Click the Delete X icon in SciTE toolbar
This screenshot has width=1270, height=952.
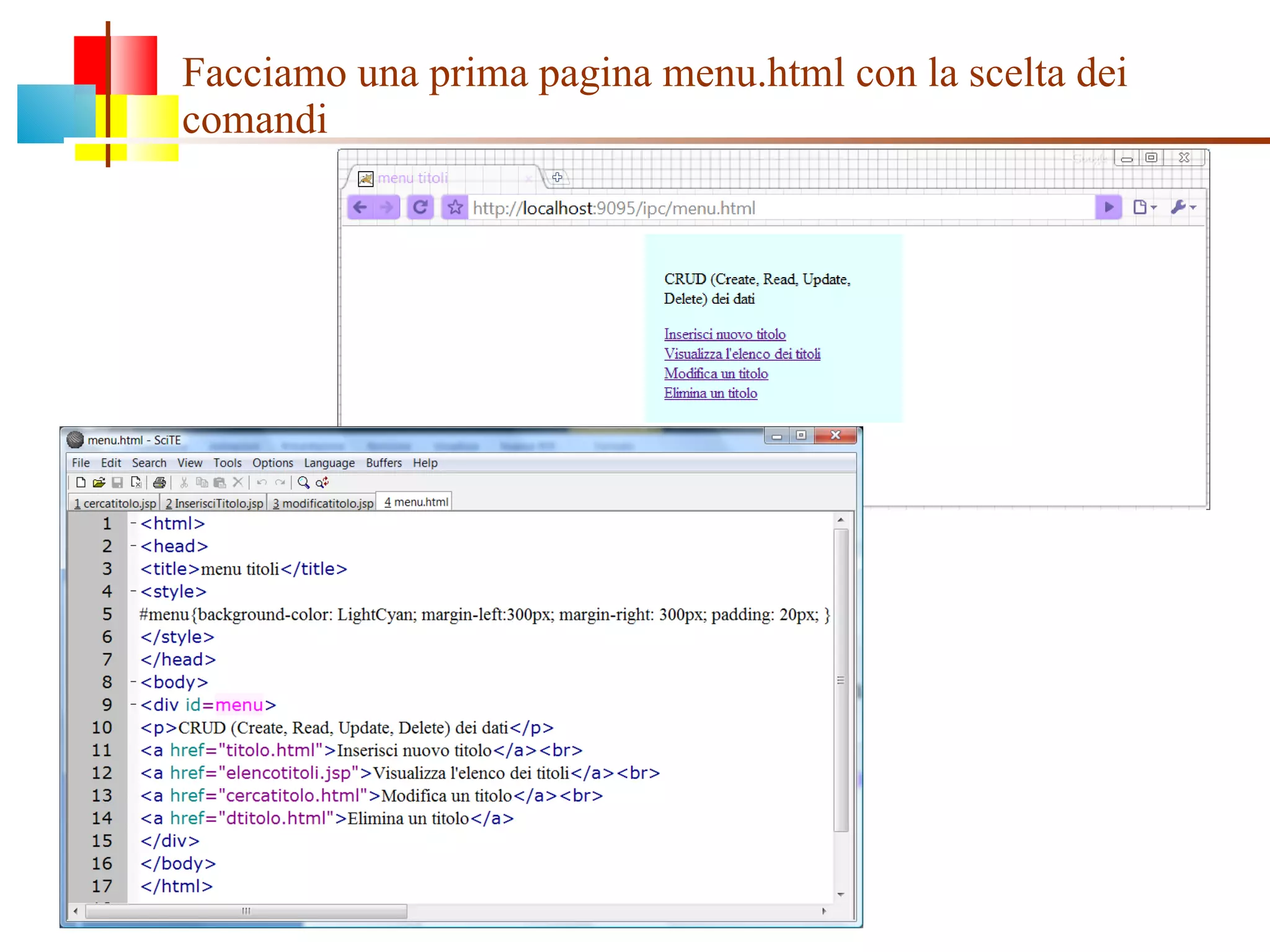click(x=238, y=482)
